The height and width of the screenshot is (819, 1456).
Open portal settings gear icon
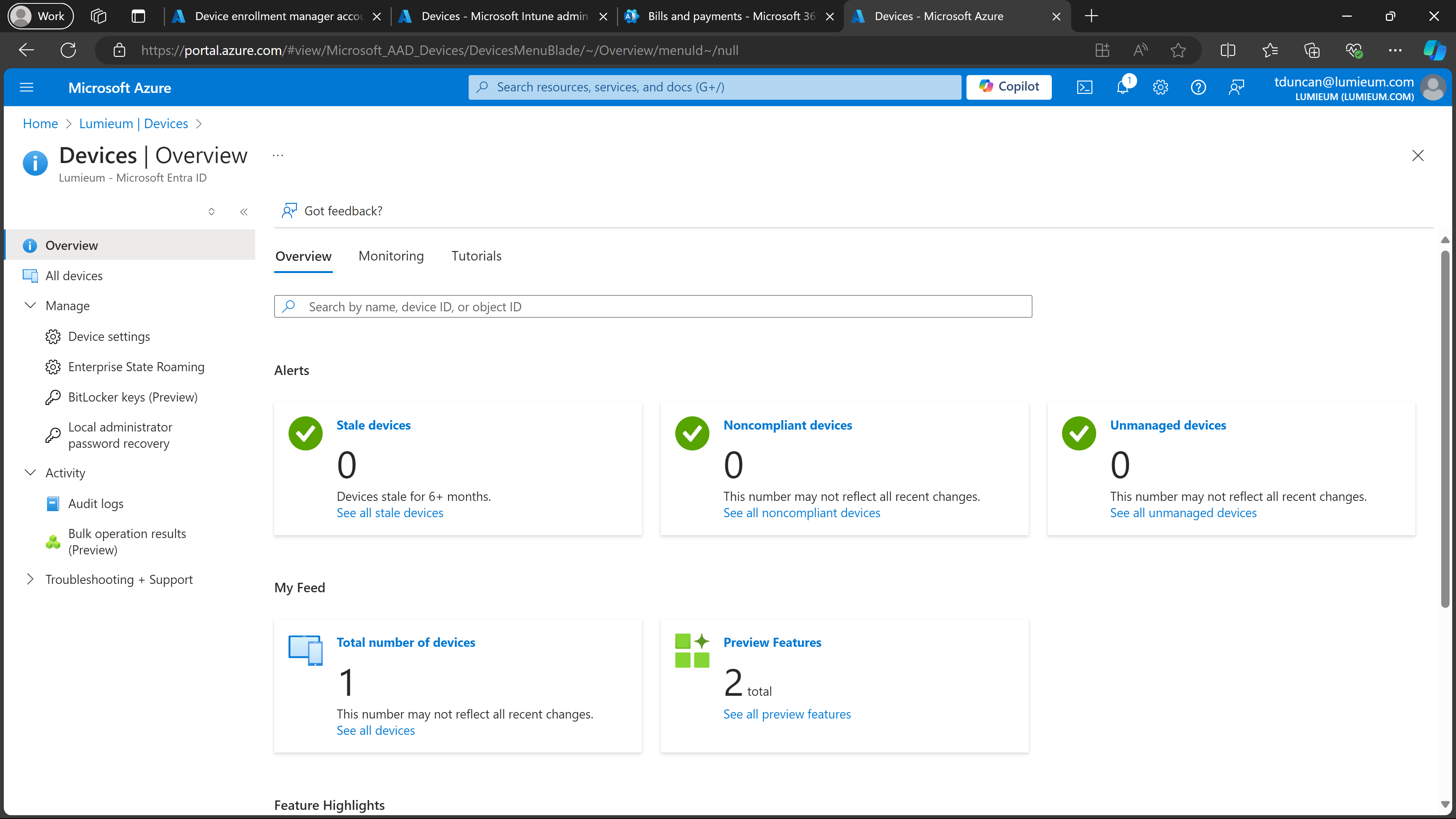tap(1160, 87)
